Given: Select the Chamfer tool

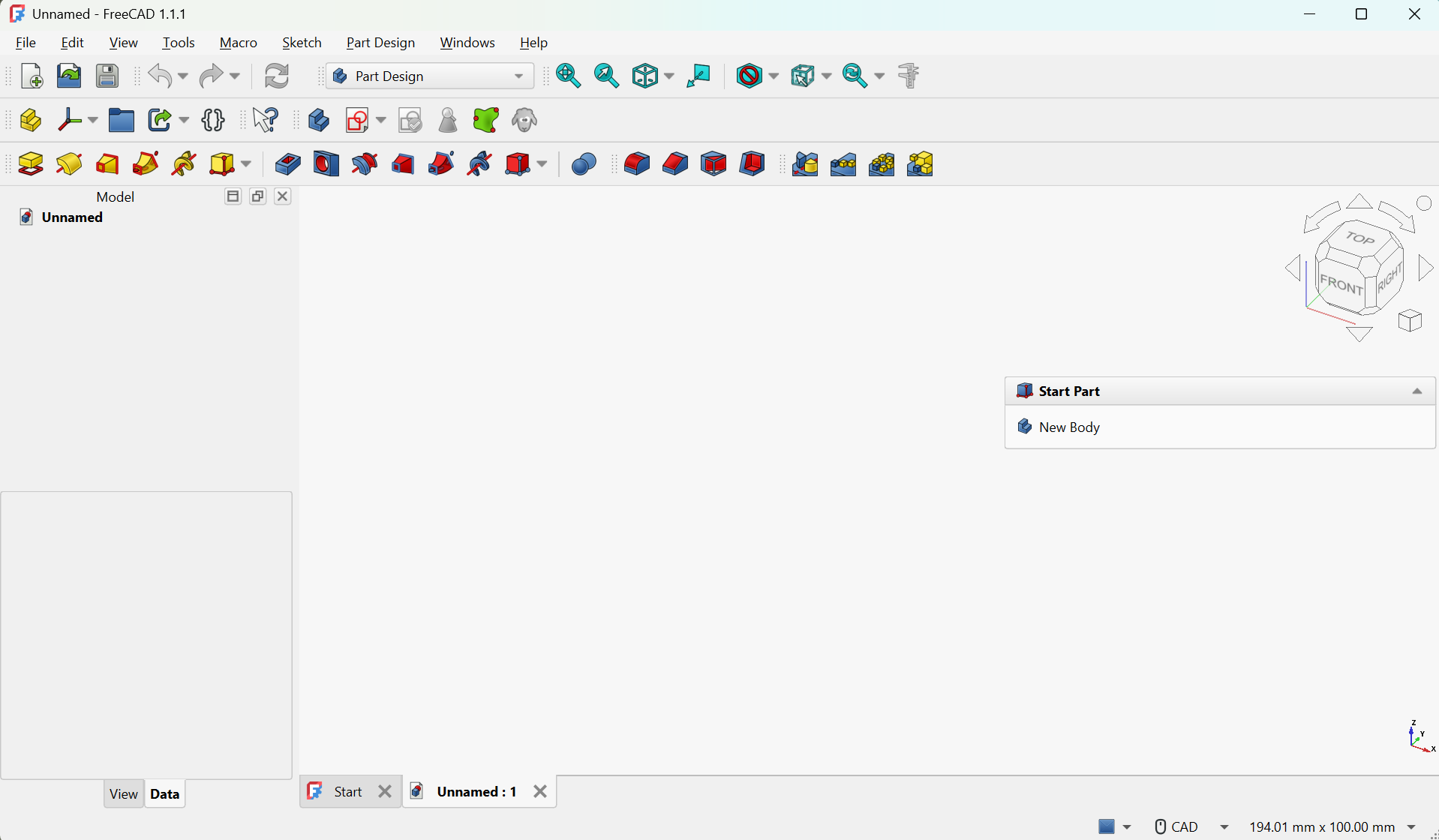Looking at the screenshot, I should [675, 163].
